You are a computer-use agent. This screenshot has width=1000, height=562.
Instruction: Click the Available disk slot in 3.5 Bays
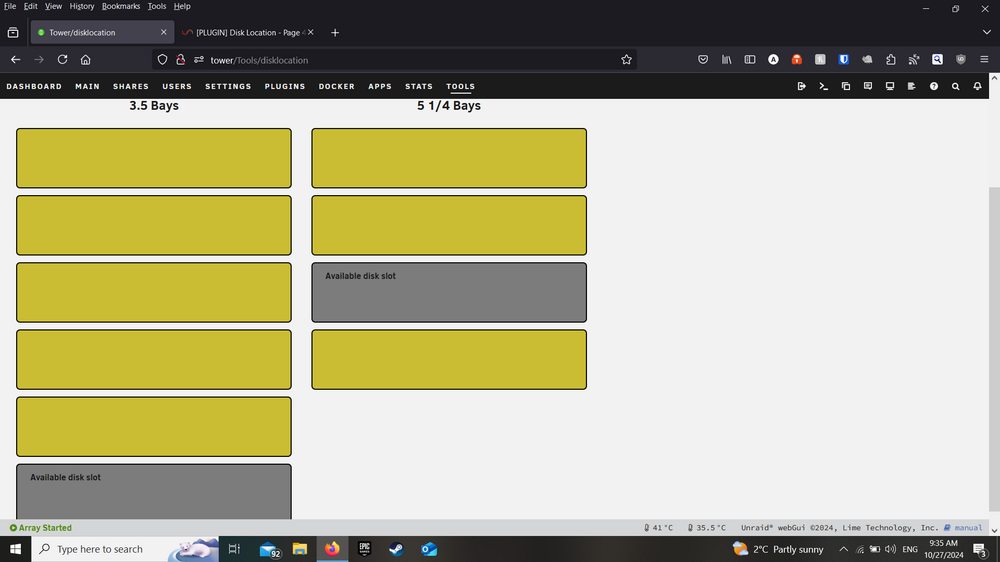[154, 491]
